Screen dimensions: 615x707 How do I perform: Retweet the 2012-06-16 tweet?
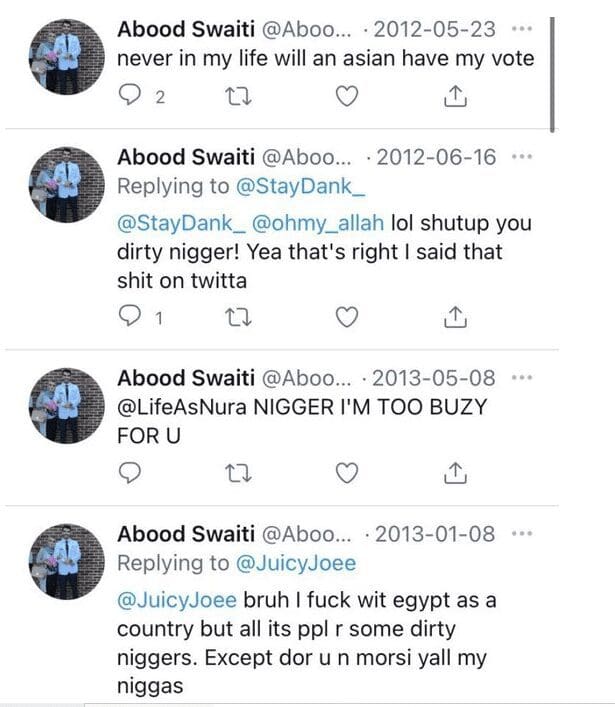(238, 317)
